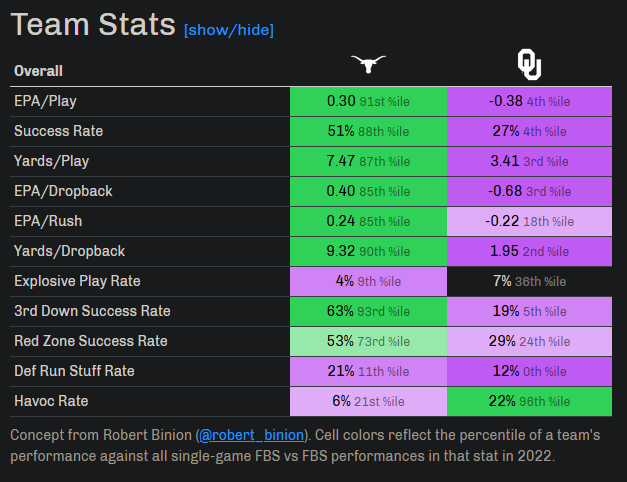Click Texas Yards/Play 7.47 cell

click(x=368, y=161)
